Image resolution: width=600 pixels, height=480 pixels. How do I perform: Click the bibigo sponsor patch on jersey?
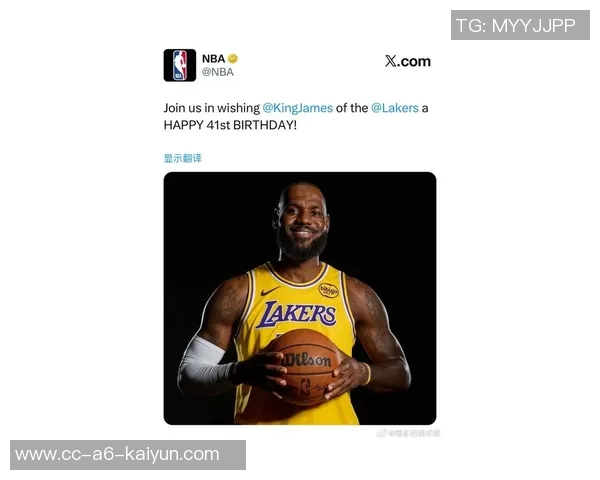tap(329, 290)
